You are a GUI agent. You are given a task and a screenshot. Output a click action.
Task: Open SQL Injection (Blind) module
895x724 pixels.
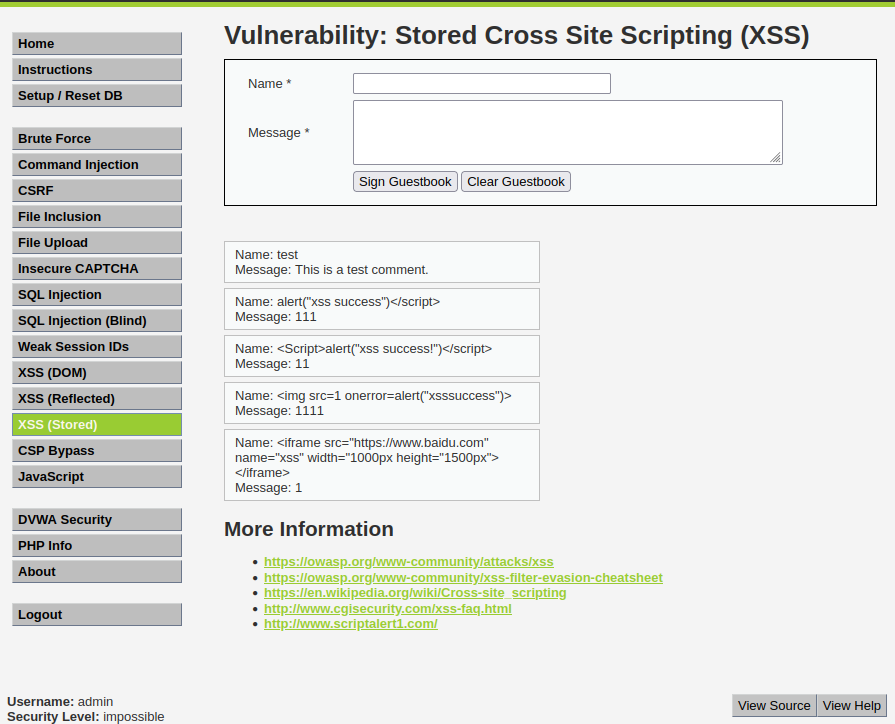(97, 320)
